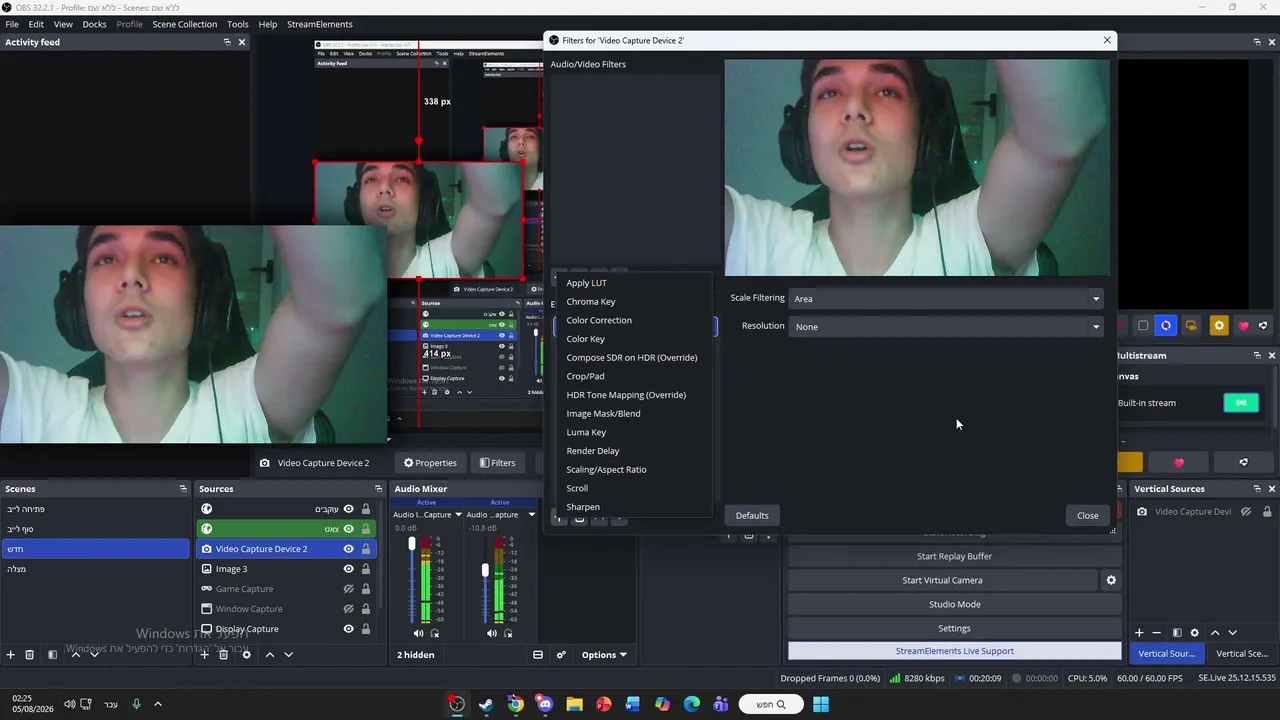Screen dimensions: 1280x720
Task: Open scene filters icon in Scenes panel
Action: (x=52, y=655)
